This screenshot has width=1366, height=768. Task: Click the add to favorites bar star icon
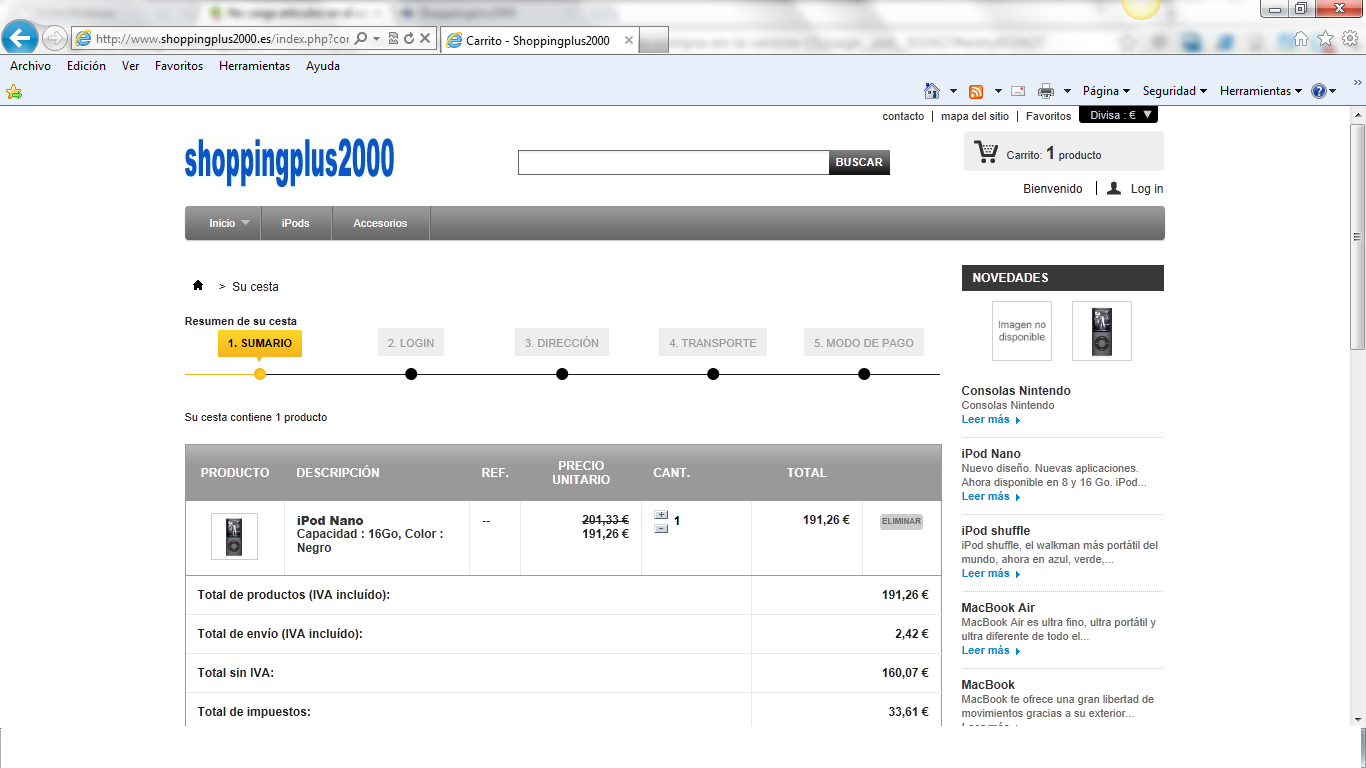14,92
